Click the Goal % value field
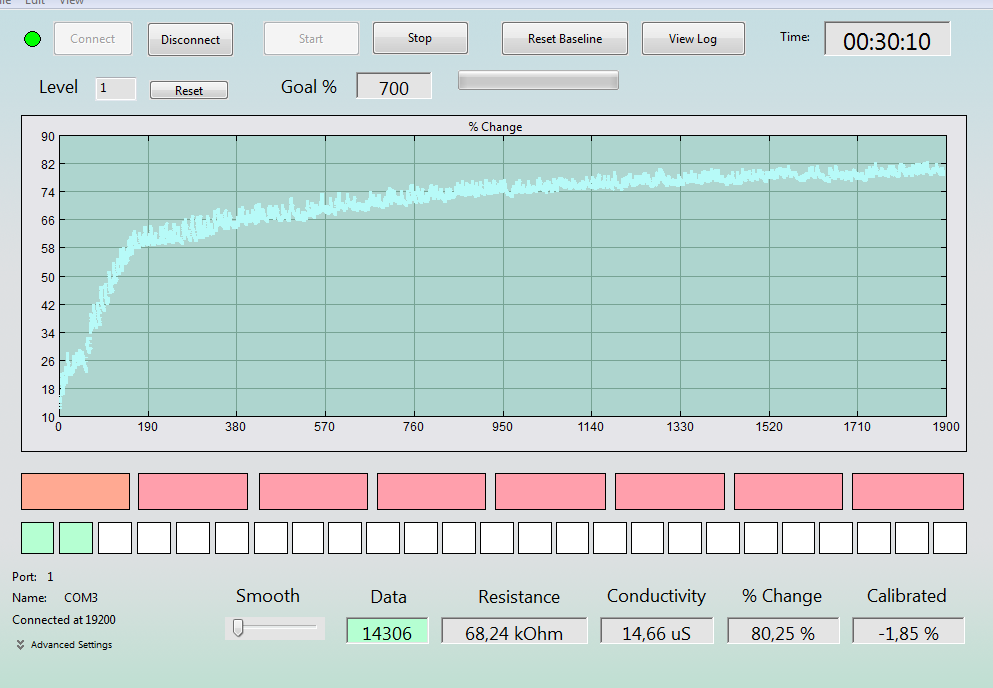993x688 pixels. tap(394, 86)
